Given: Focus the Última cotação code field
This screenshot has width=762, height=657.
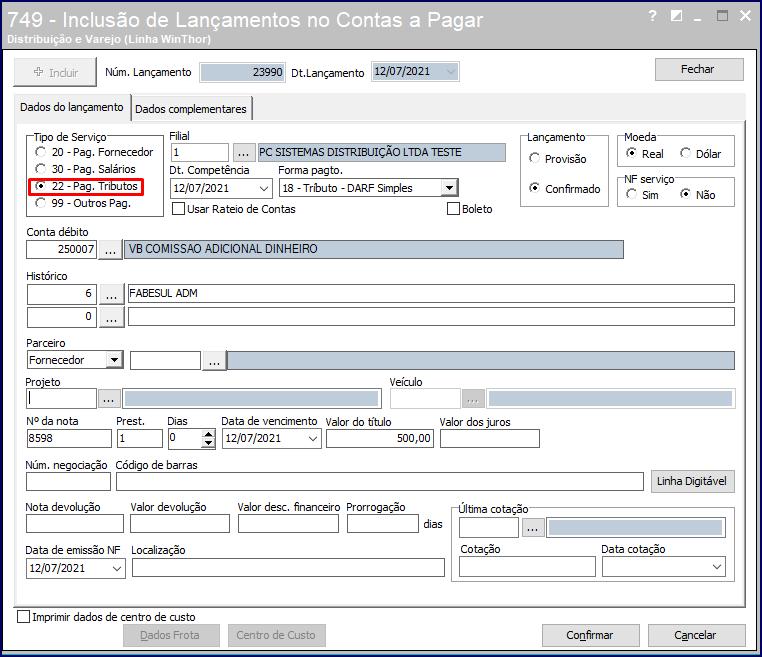Looking at the screenshot, I should 488,528.
